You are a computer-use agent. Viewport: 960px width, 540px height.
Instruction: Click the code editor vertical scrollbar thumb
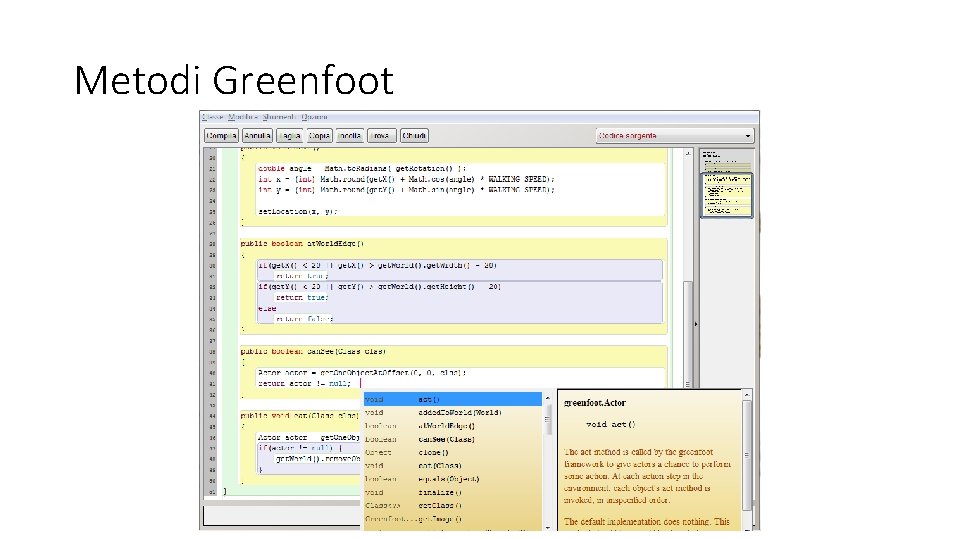[688, 334]
